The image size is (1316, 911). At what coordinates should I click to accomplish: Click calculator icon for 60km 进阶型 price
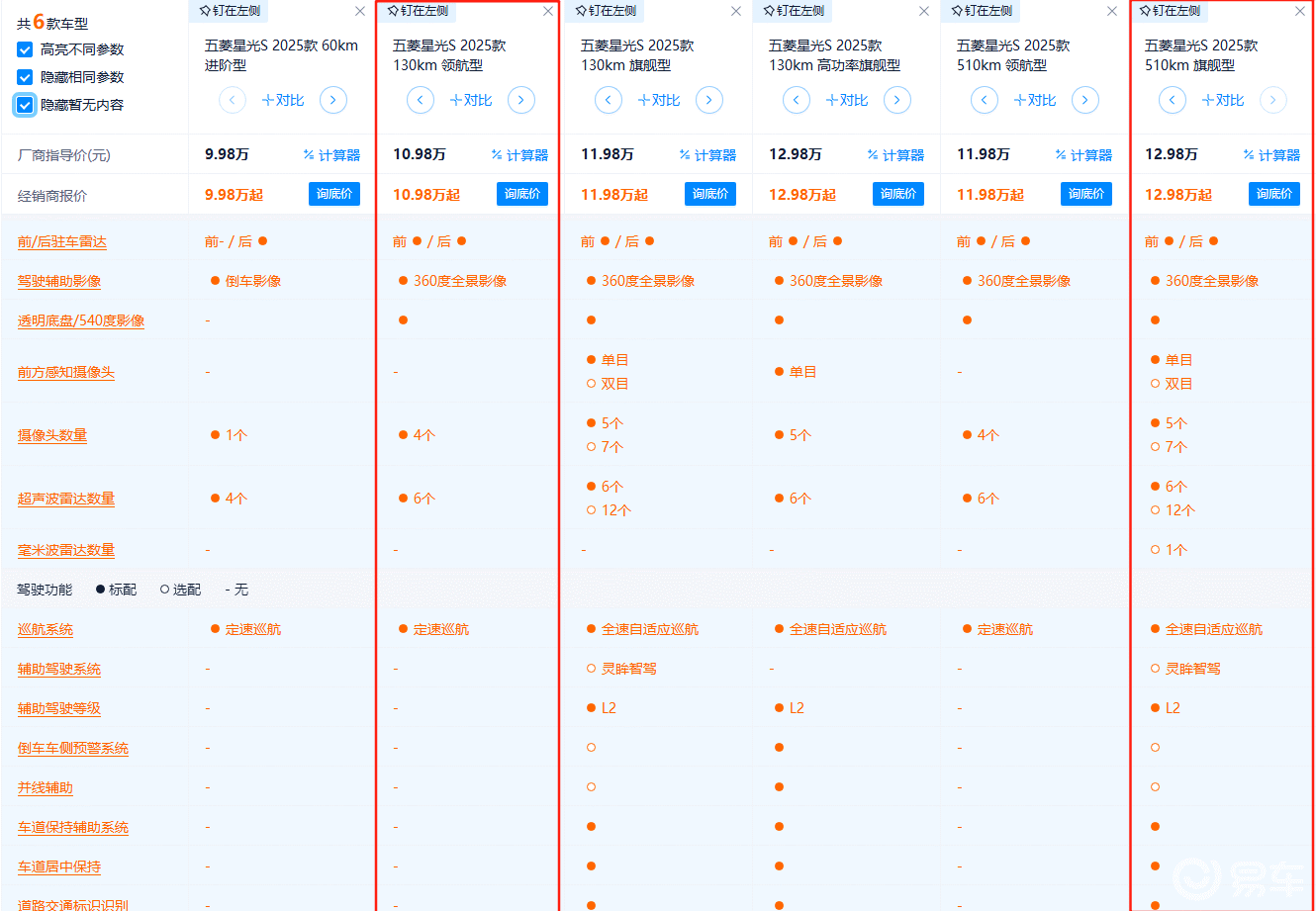[331, 155]
